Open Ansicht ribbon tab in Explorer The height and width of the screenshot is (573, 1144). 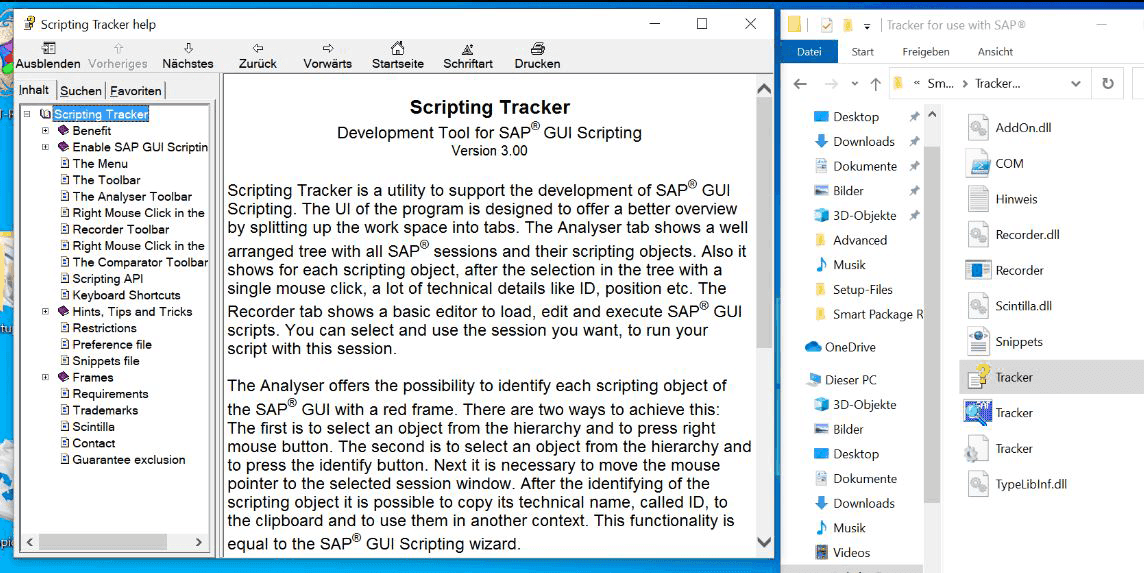[995, 52]
